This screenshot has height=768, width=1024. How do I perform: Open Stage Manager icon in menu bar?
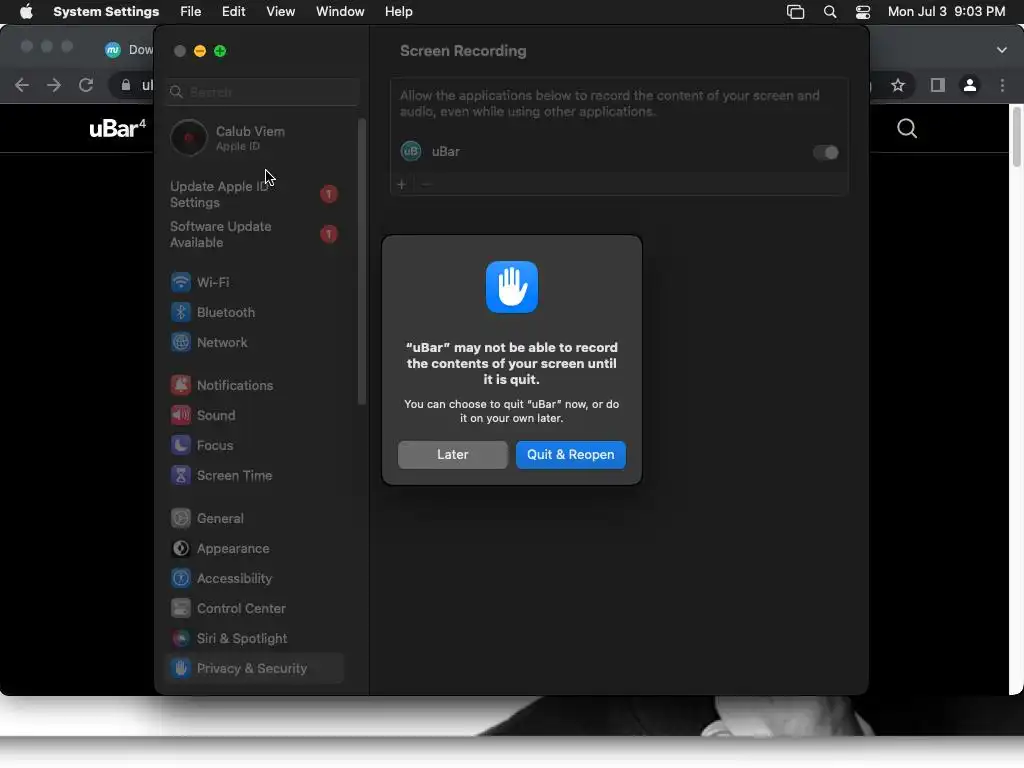[795, 12]
